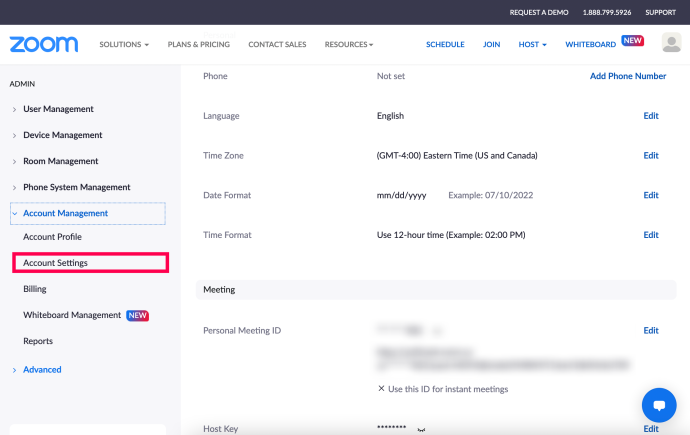The image size is (690, 435).
Task: Open the Host dropdown menu
Action: [x=532, y=44]
